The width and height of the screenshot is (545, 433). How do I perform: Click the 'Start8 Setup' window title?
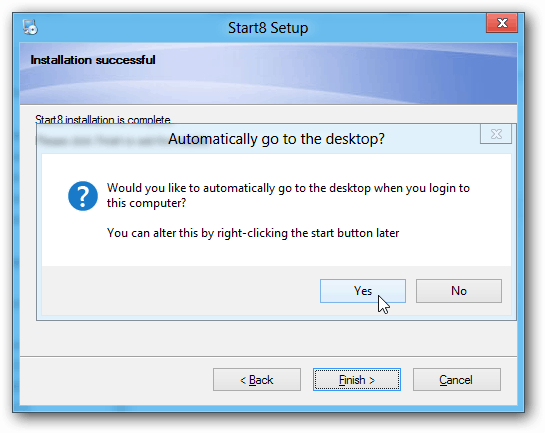pos(268,28)
